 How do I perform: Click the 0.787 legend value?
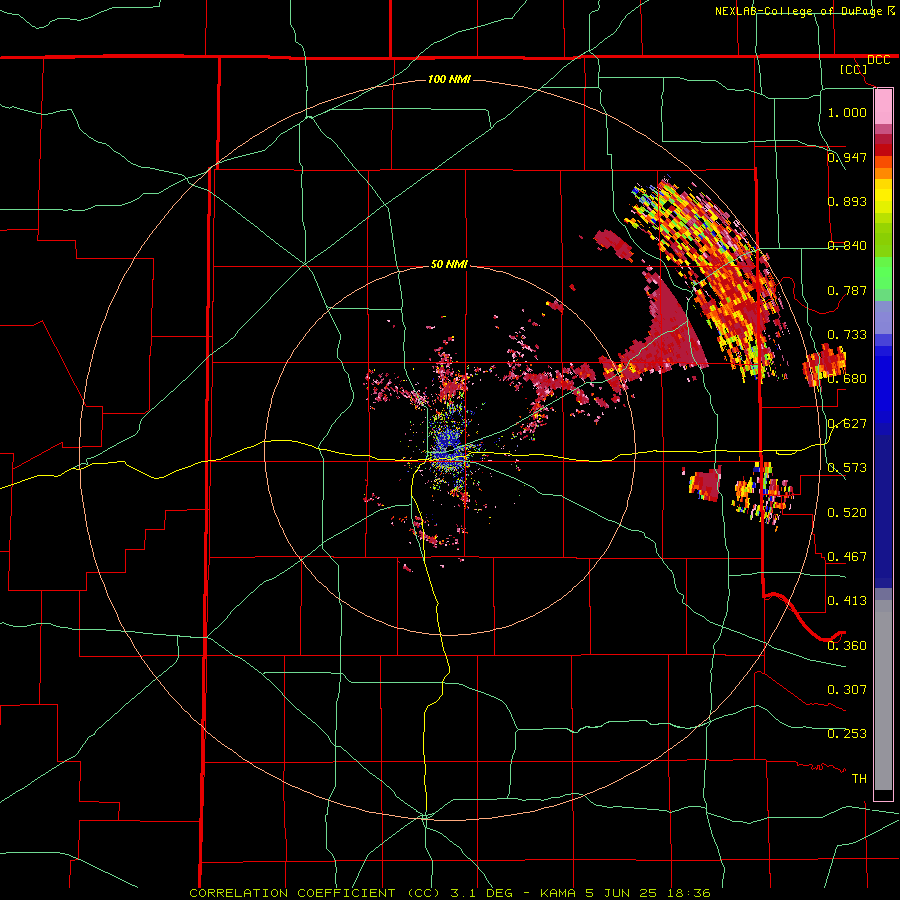pyautogui.click(x=847, y=290)
